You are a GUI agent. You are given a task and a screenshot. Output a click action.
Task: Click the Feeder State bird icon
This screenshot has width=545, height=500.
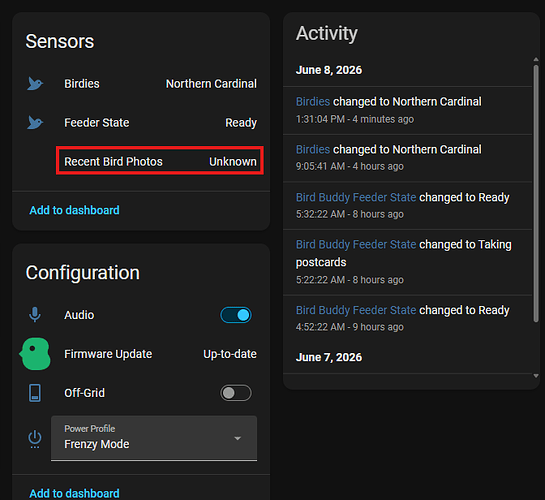(x=35, y=123)
